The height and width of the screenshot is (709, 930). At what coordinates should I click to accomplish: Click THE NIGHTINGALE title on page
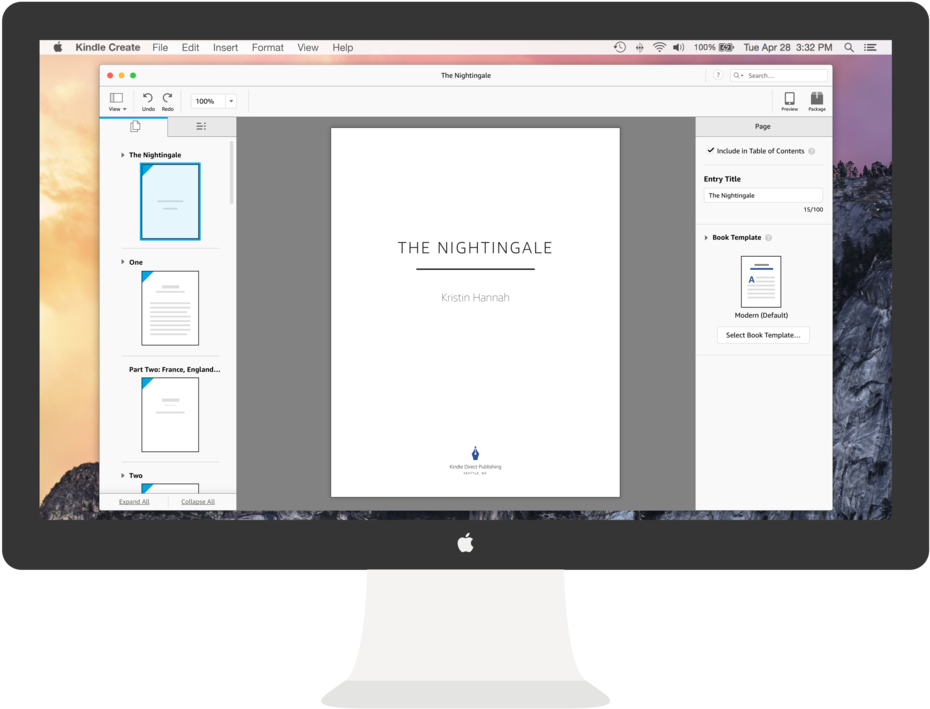click(x=475, y=248)
